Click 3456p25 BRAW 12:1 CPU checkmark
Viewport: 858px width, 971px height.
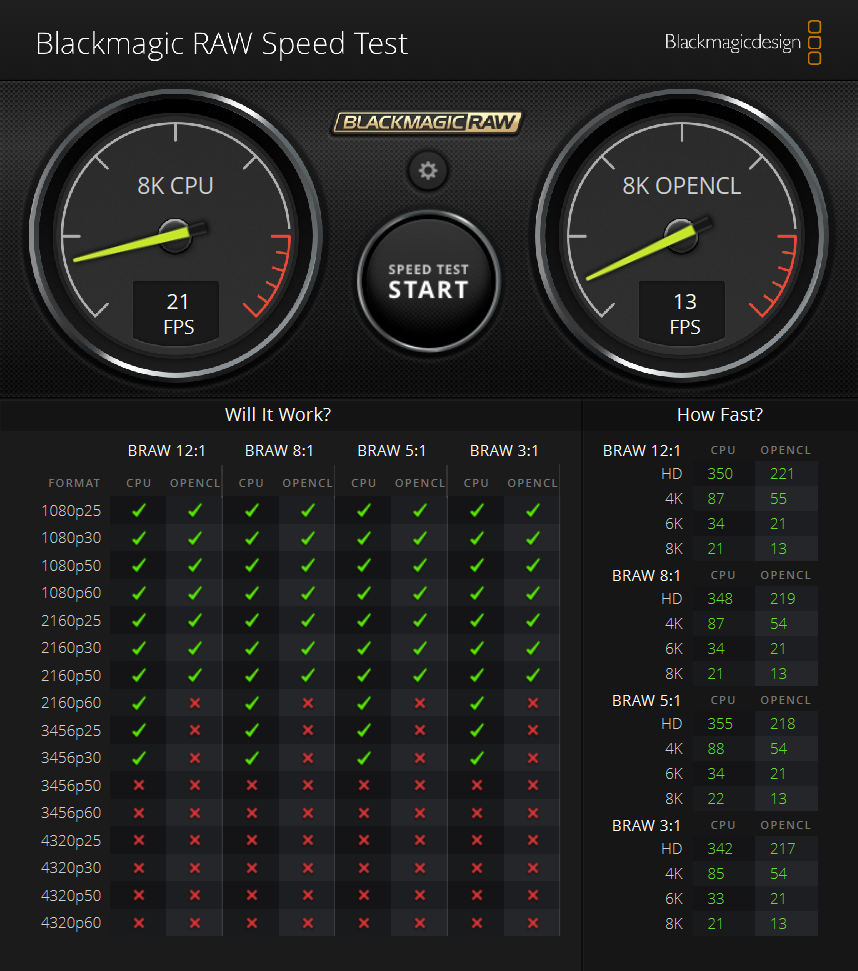click(x=139, y=730)
